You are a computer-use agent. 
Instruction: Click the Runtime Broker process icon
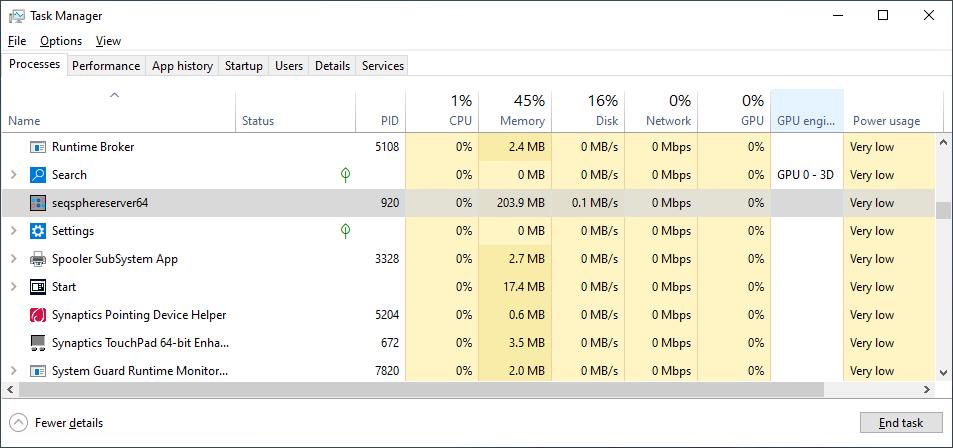point(38,147)
